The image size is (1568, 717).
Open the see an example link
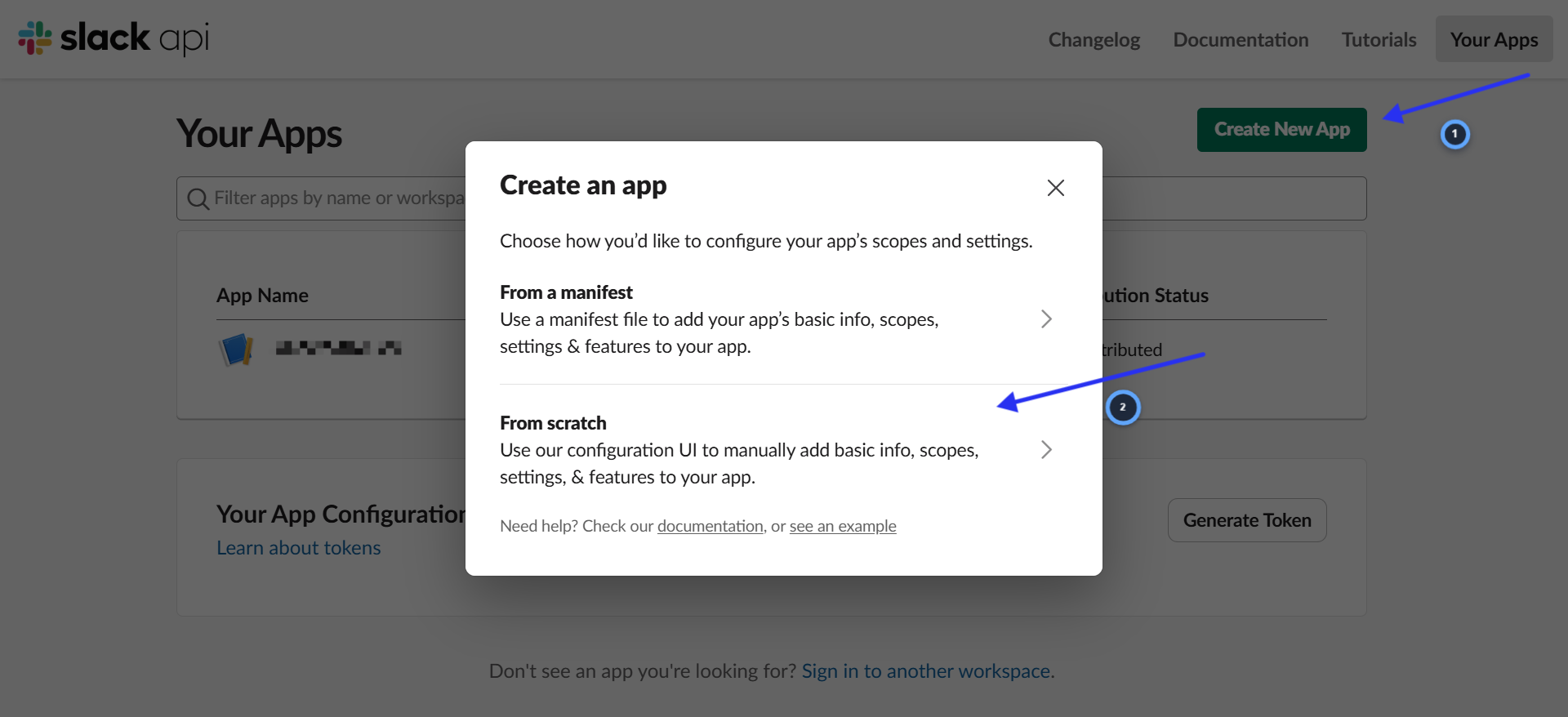843,526
